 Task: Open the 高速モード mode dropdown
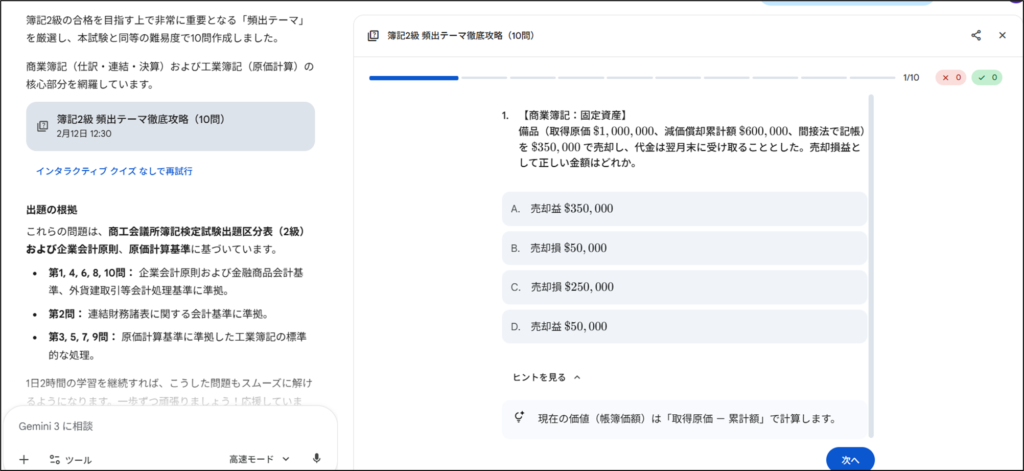pyautogui.click(x=259, y=459)
